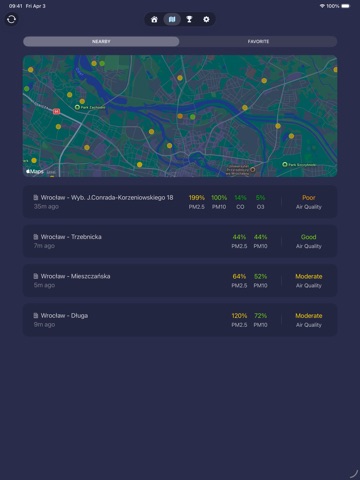Screen dimensions: 360x480
Task: Tap the 09:41 clock in status bar
Action: click(16, 6)
